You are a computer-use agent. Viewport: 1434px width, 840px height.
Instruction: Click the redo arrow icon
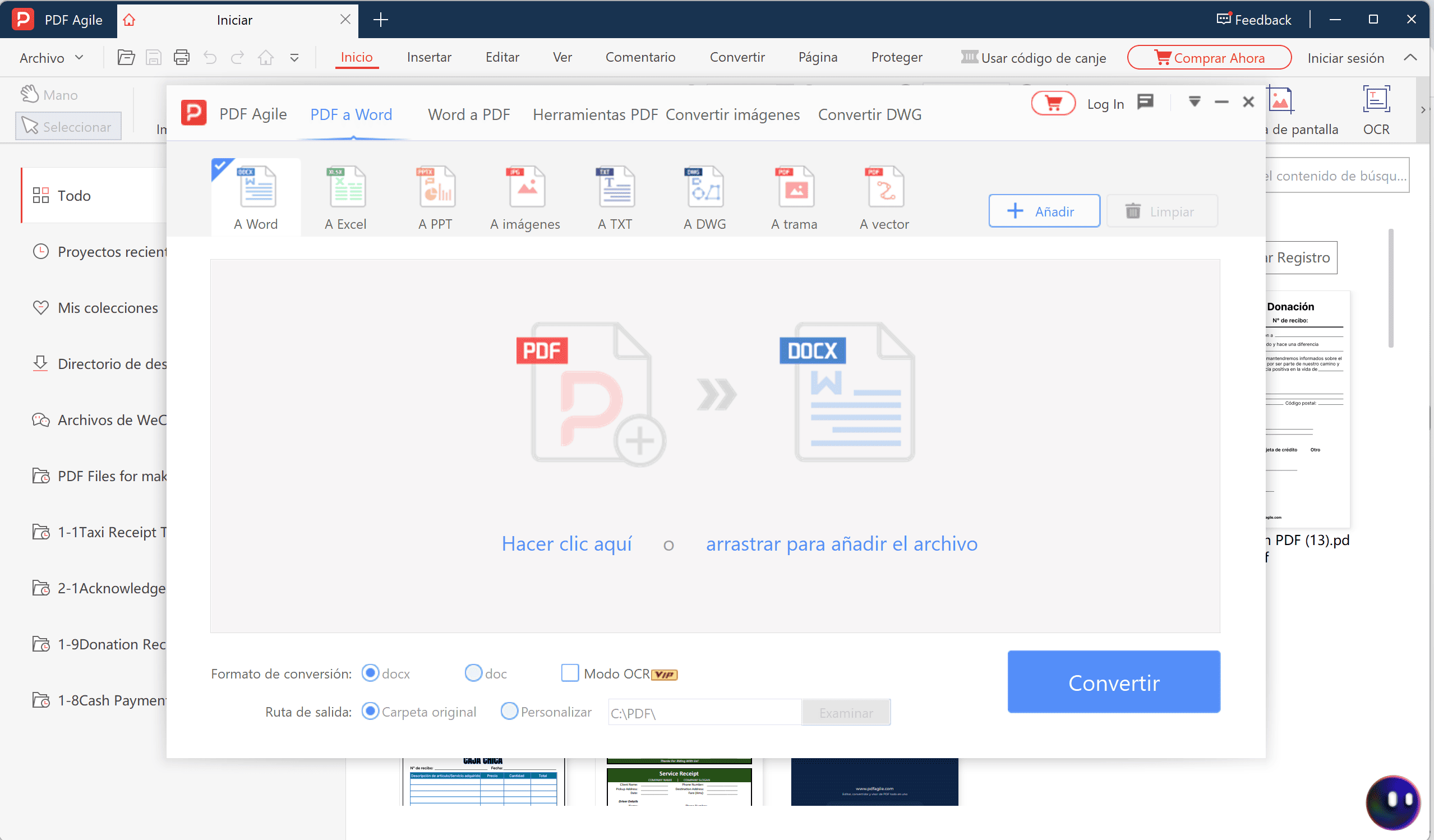(237, 58)
